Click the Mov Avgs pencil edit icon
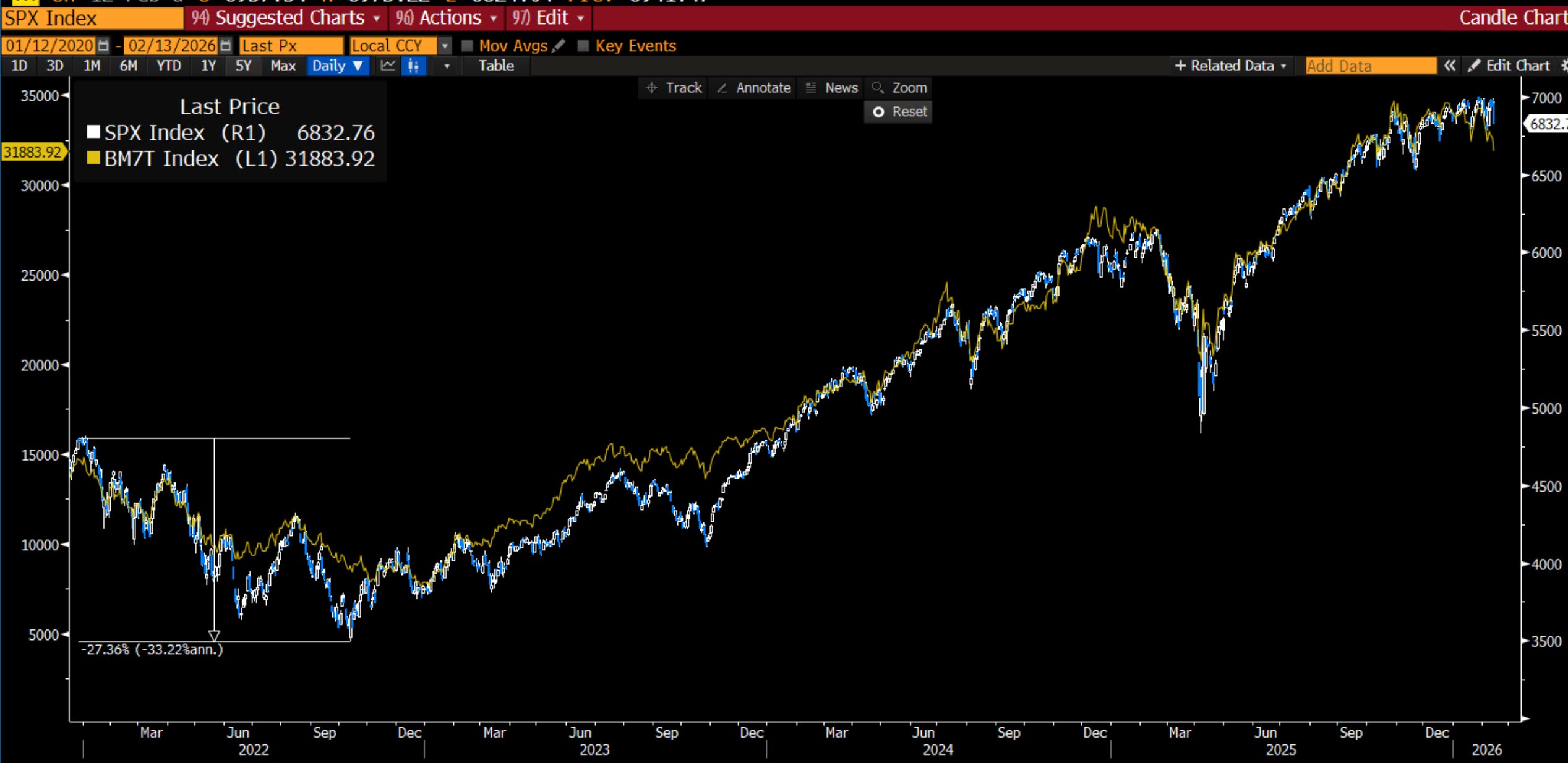 (x=559, y=46)
